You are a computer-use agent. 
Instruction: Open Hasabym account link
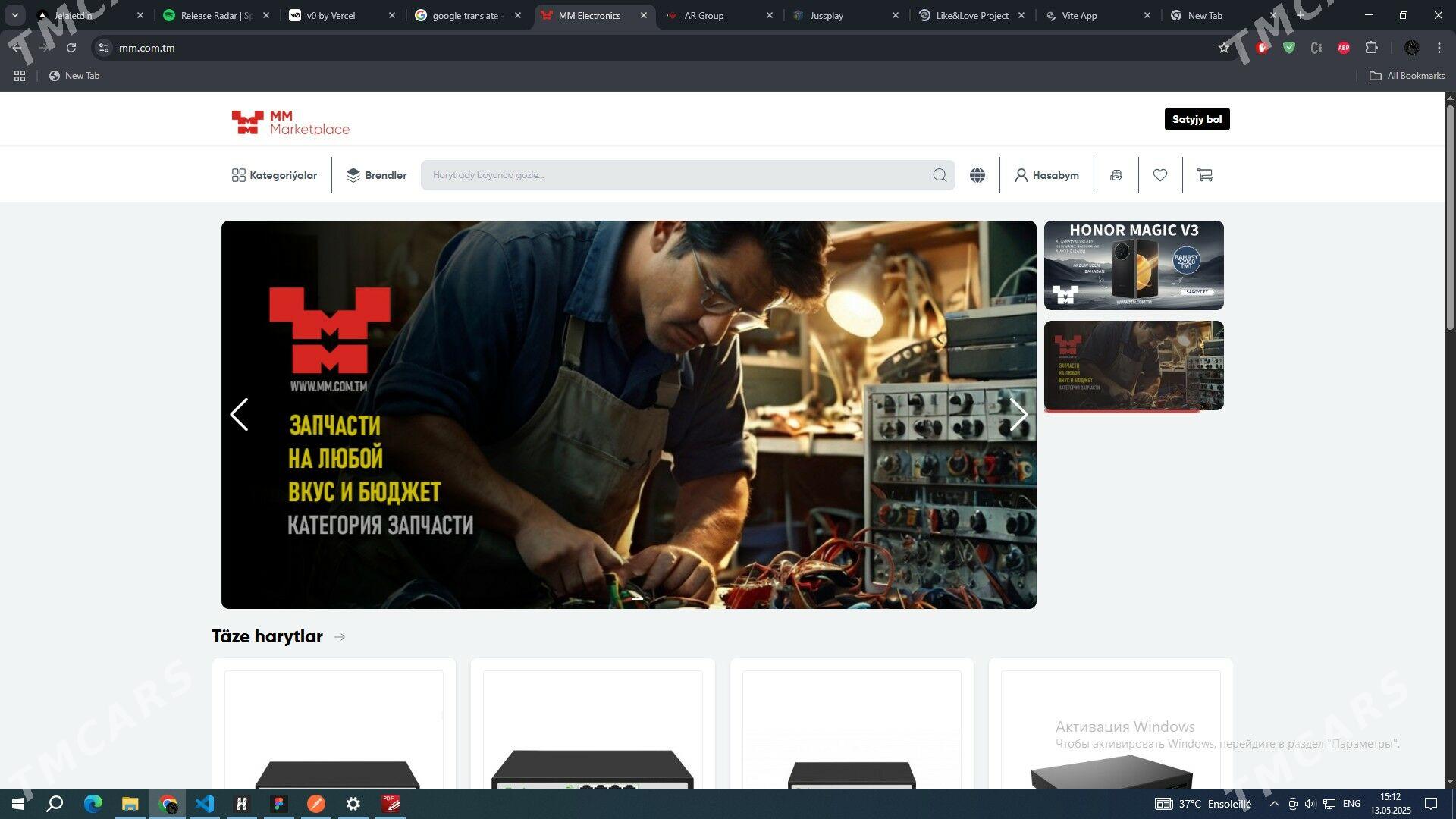[x=1046, y=175]
